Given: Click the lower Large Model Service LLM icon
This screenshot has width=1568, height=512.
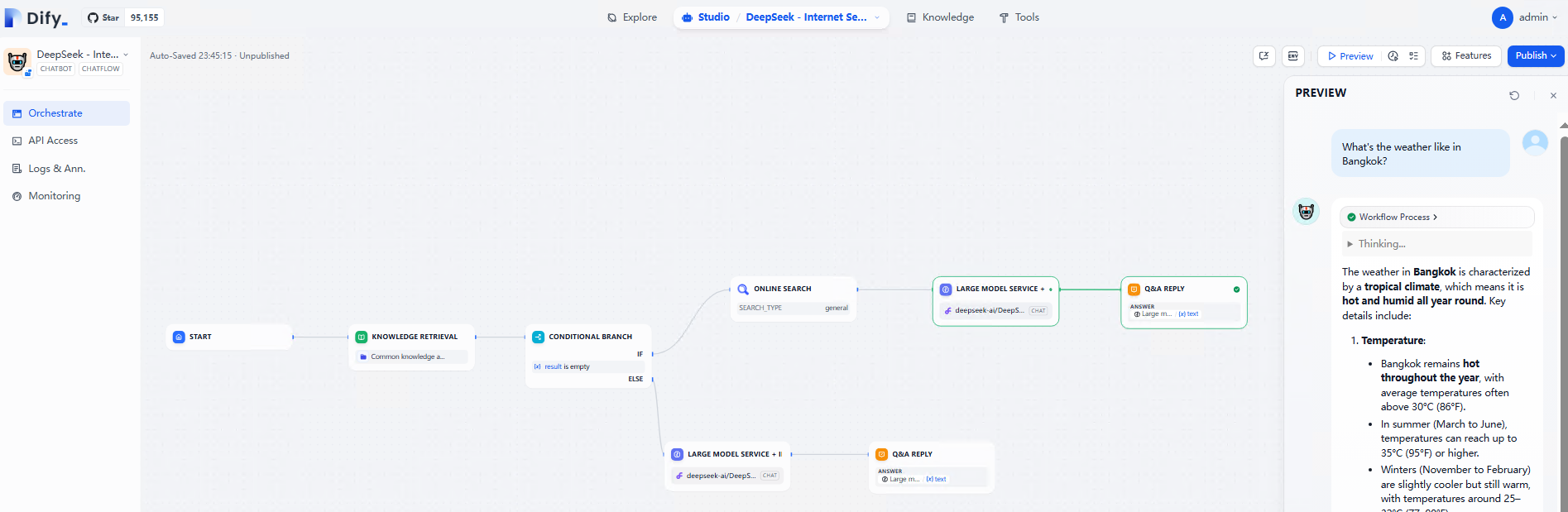Looking at the screenshot, I should point(678,454).
